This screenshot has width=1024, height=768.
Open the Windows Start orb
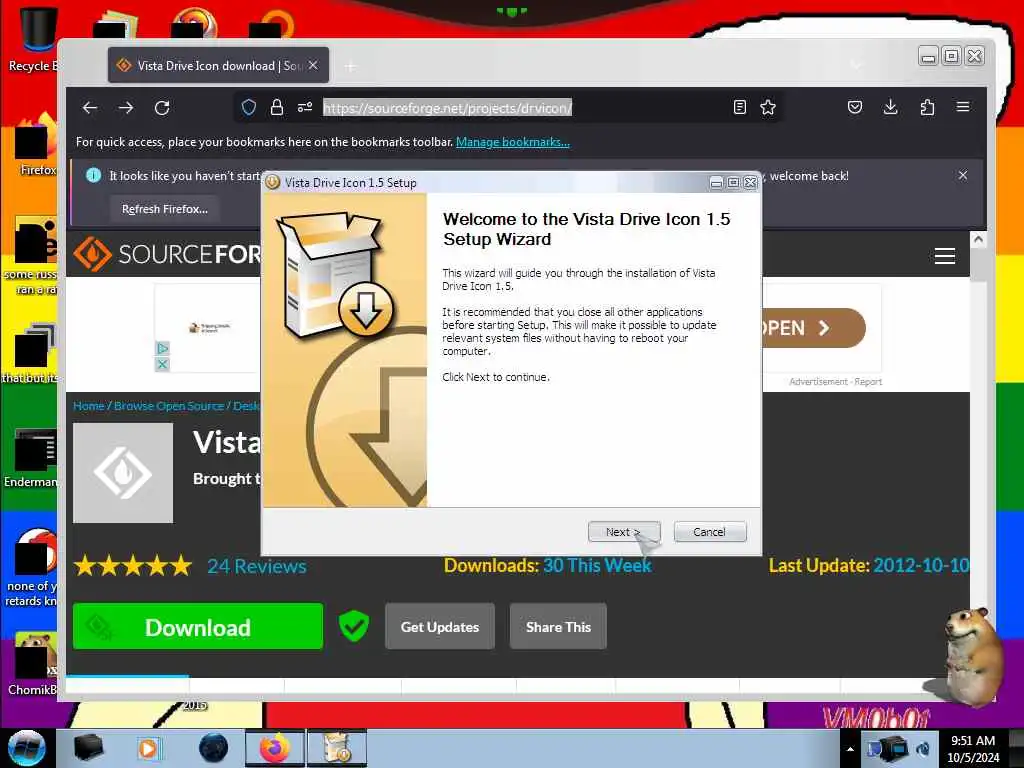pyautogui.click(x=27, y=748)
